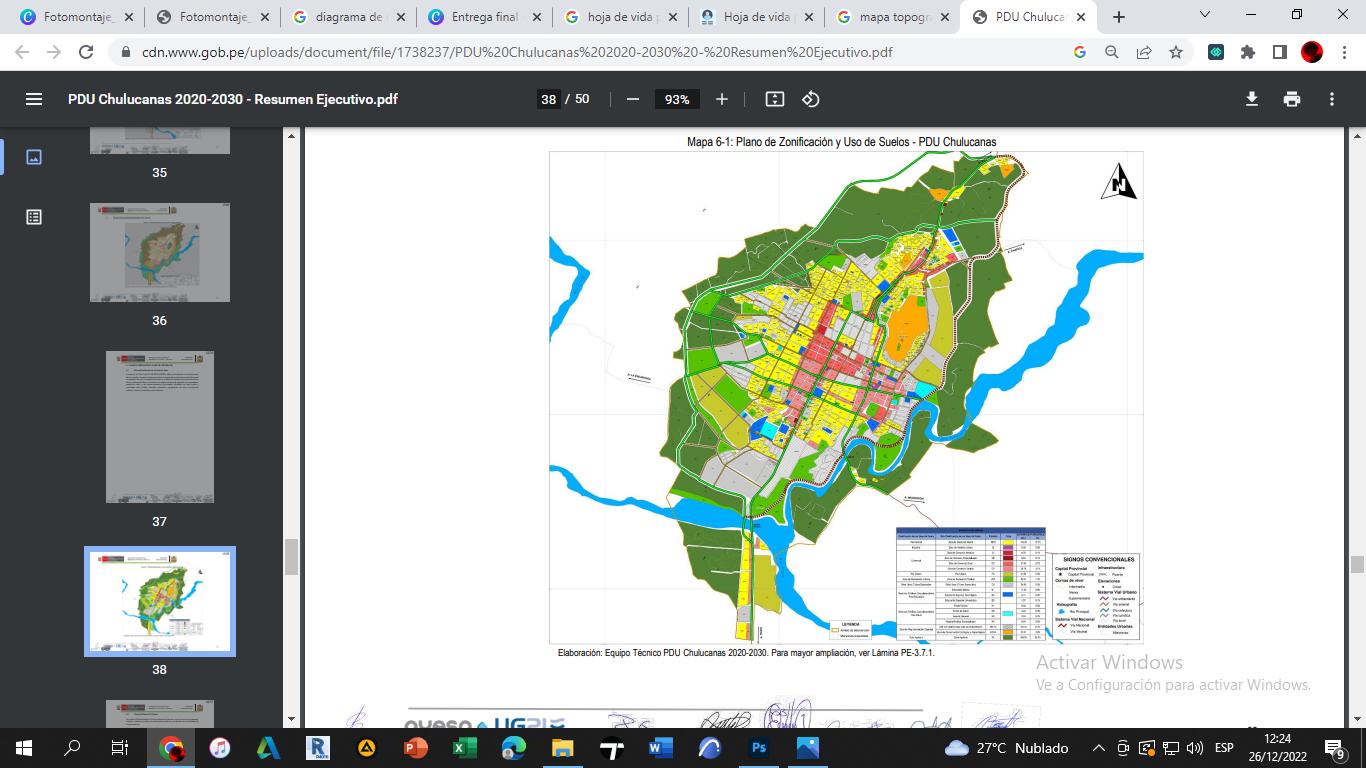Download the PDF file
The image size is (1366, 768).
click(x=1251, y=99)
